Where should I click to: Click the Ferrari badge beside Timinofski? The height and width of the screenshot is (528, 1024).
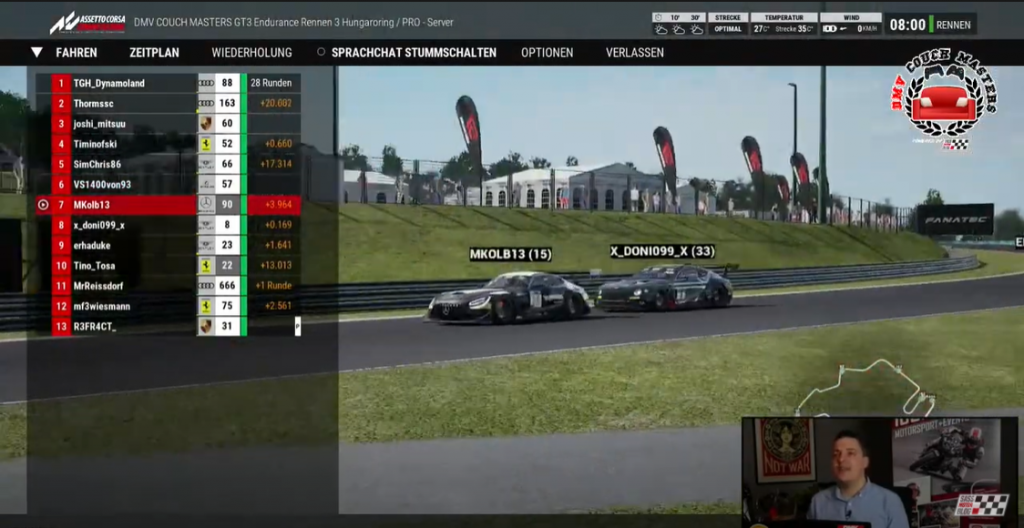(206, 144)
